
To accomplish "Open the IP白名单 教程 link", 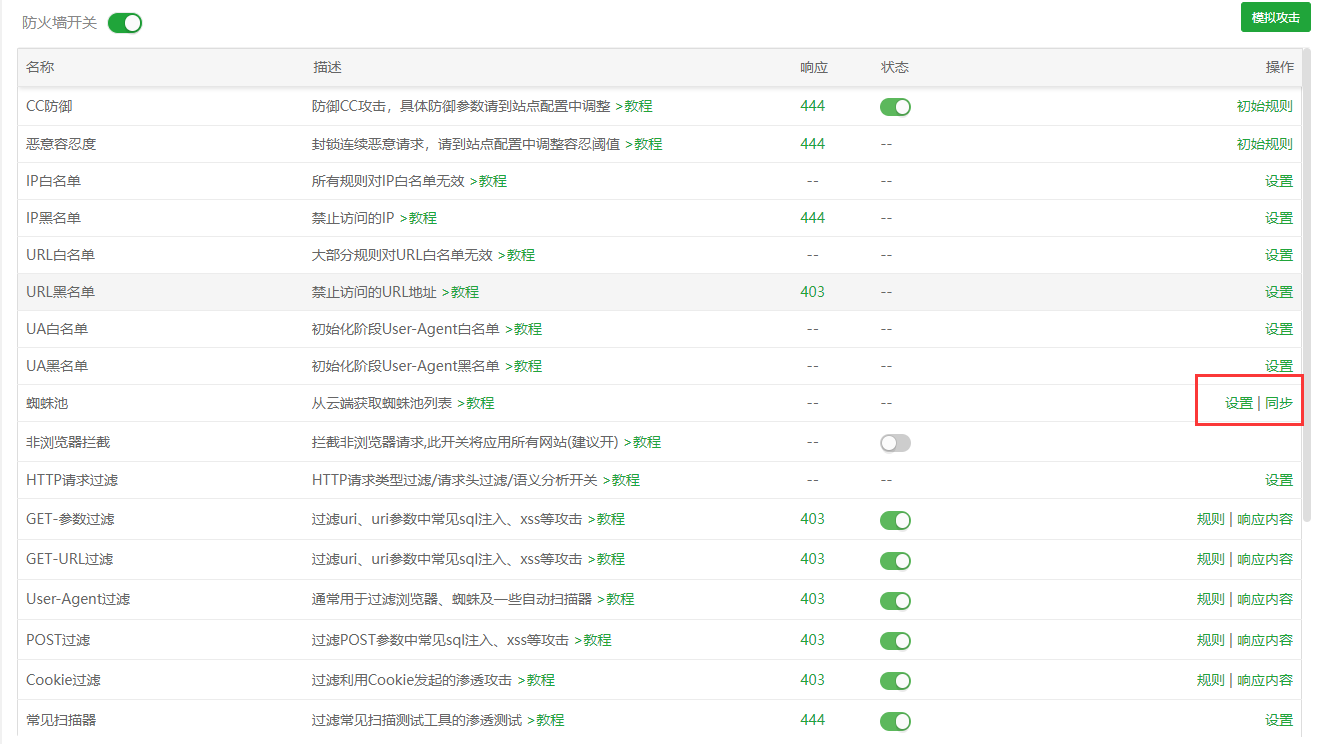I will pos(488,181).
